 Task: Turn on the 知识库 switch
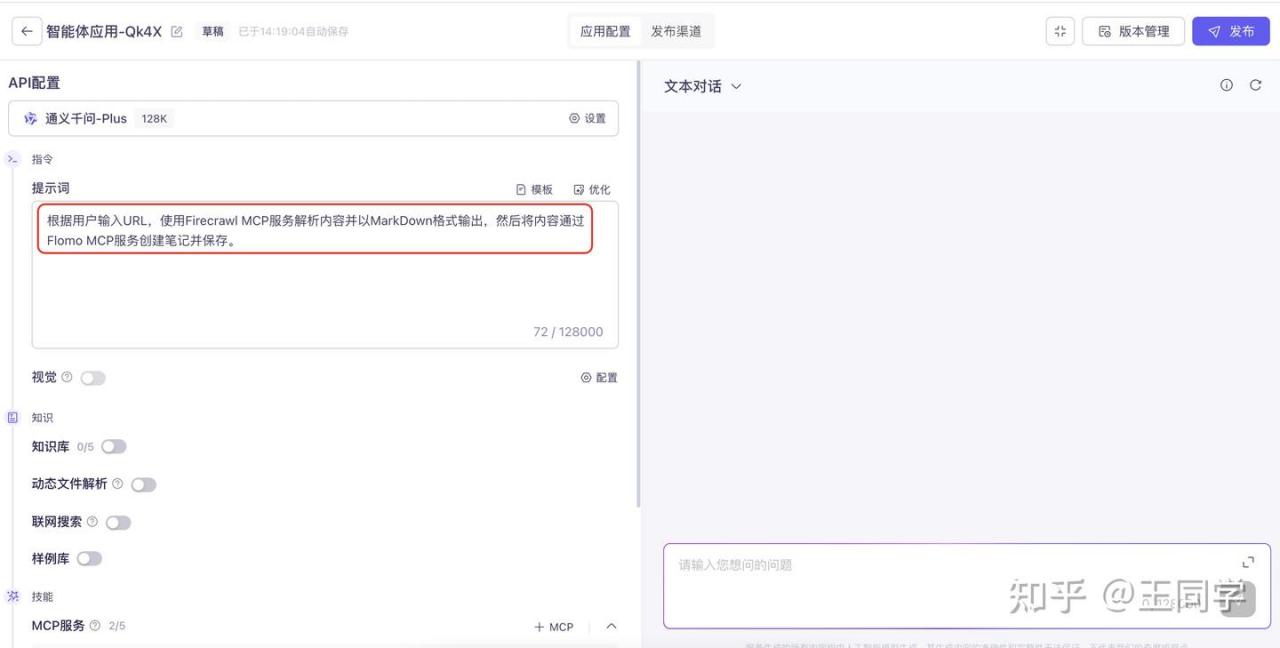(x=114, y=447)
